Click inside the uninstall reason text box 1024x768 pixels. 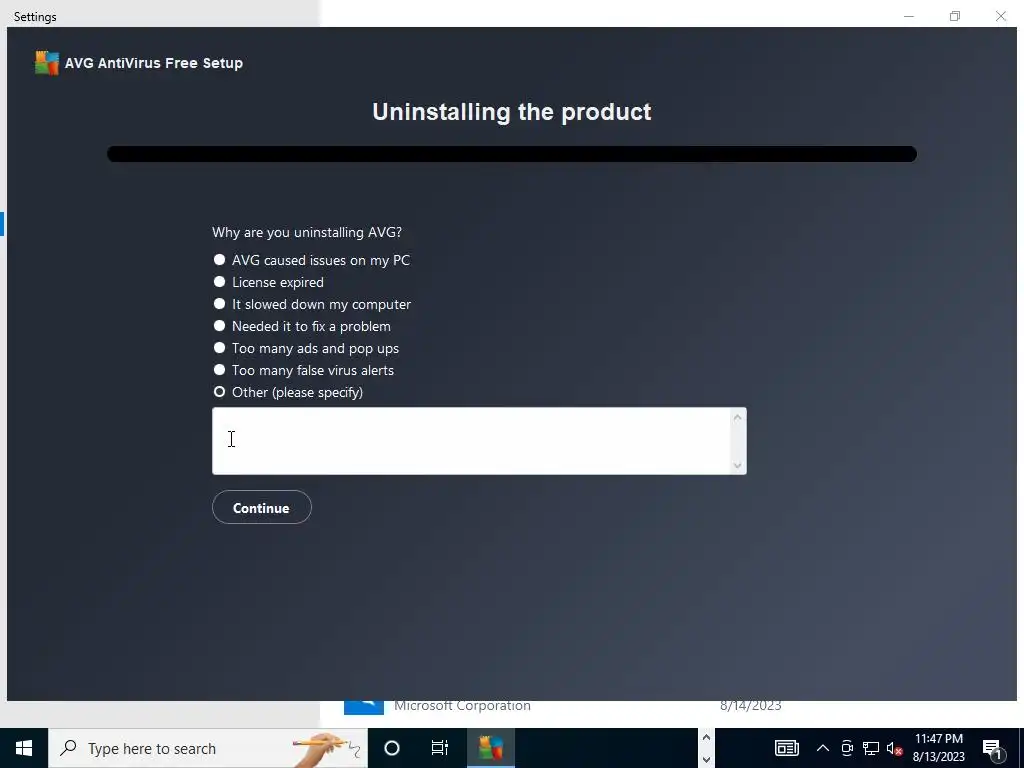pyautogui.click(x=472, y=441)
